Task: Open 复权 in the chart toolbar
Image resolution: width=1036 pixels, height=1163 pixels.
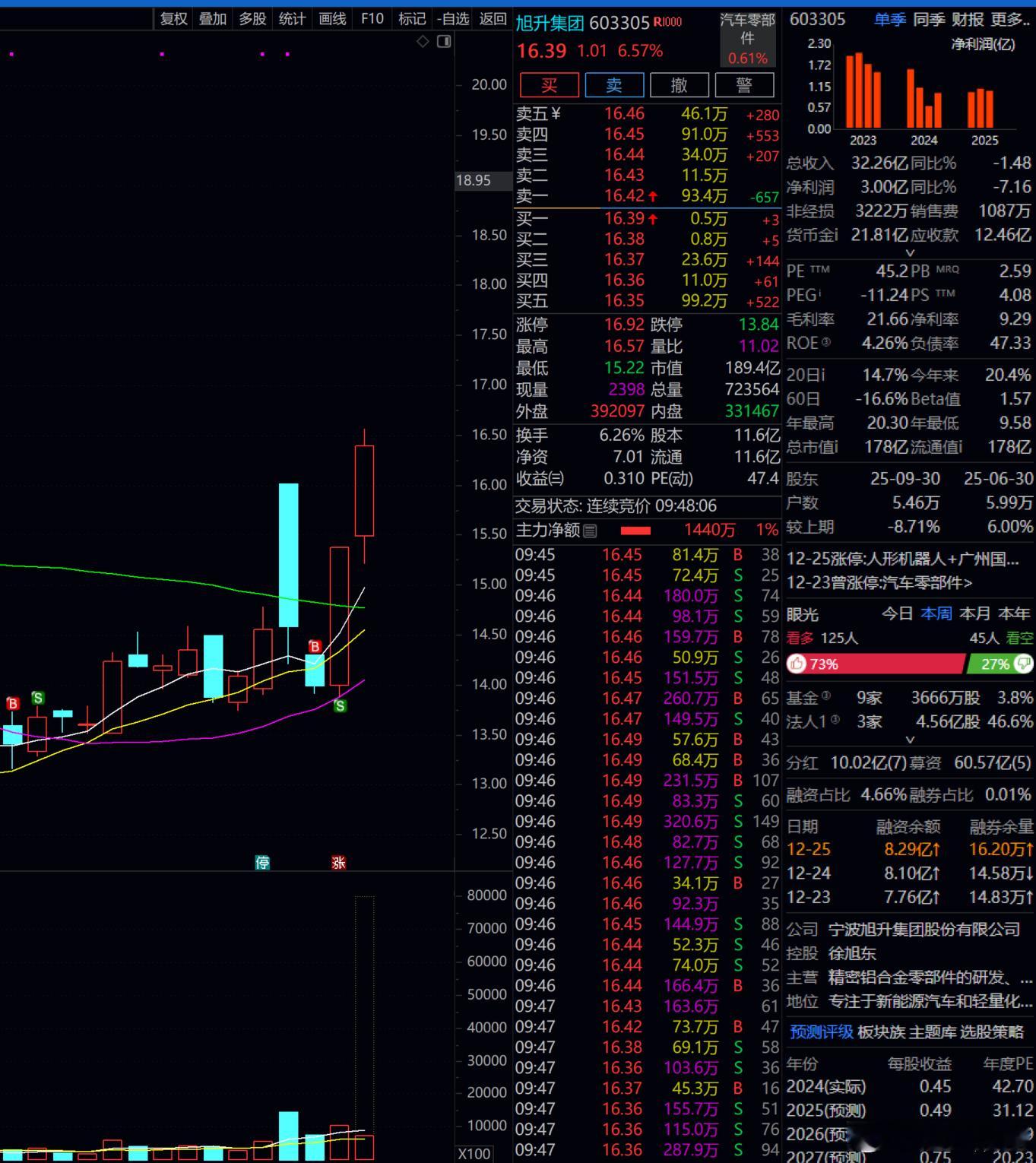Action: [x=174, y=19]
